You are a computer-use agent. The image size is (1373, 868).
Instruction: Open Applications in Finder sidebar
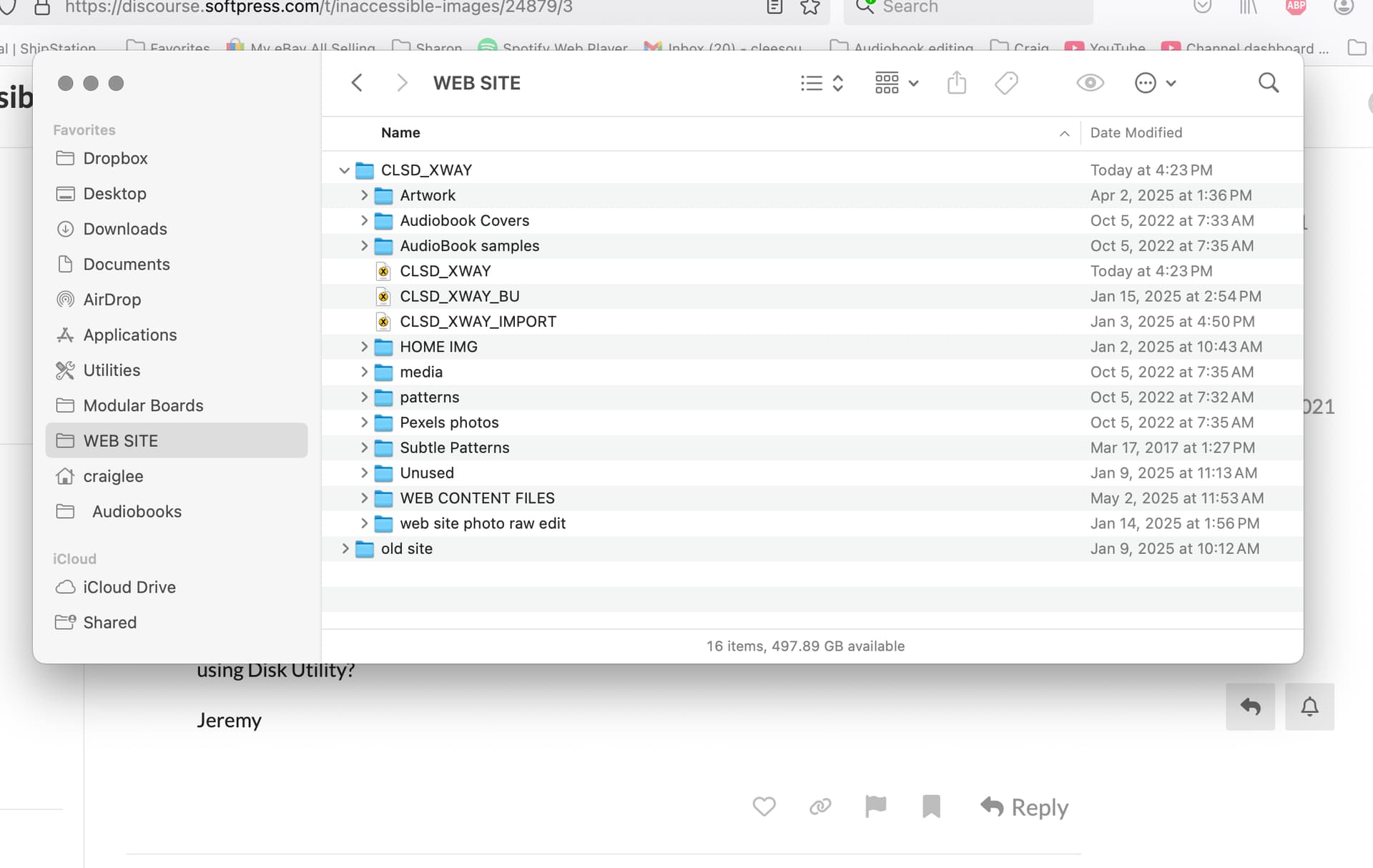(176, 335)
